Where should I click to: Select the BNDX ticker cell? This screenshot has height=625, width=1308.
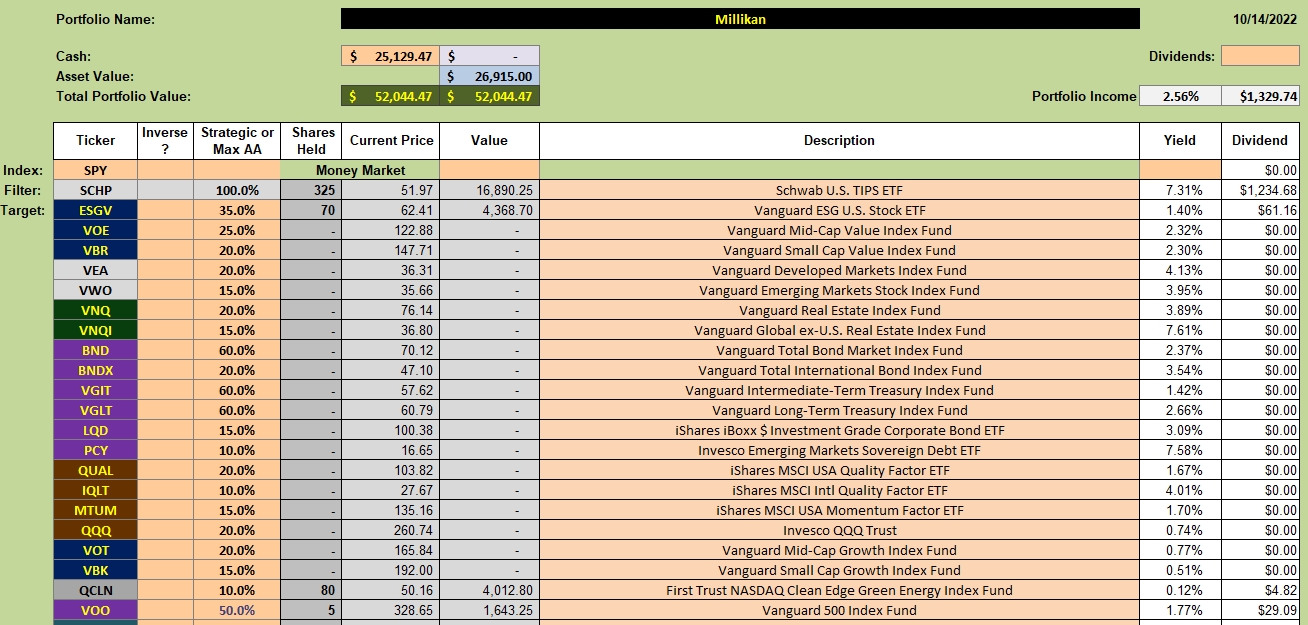coord(96,370)
